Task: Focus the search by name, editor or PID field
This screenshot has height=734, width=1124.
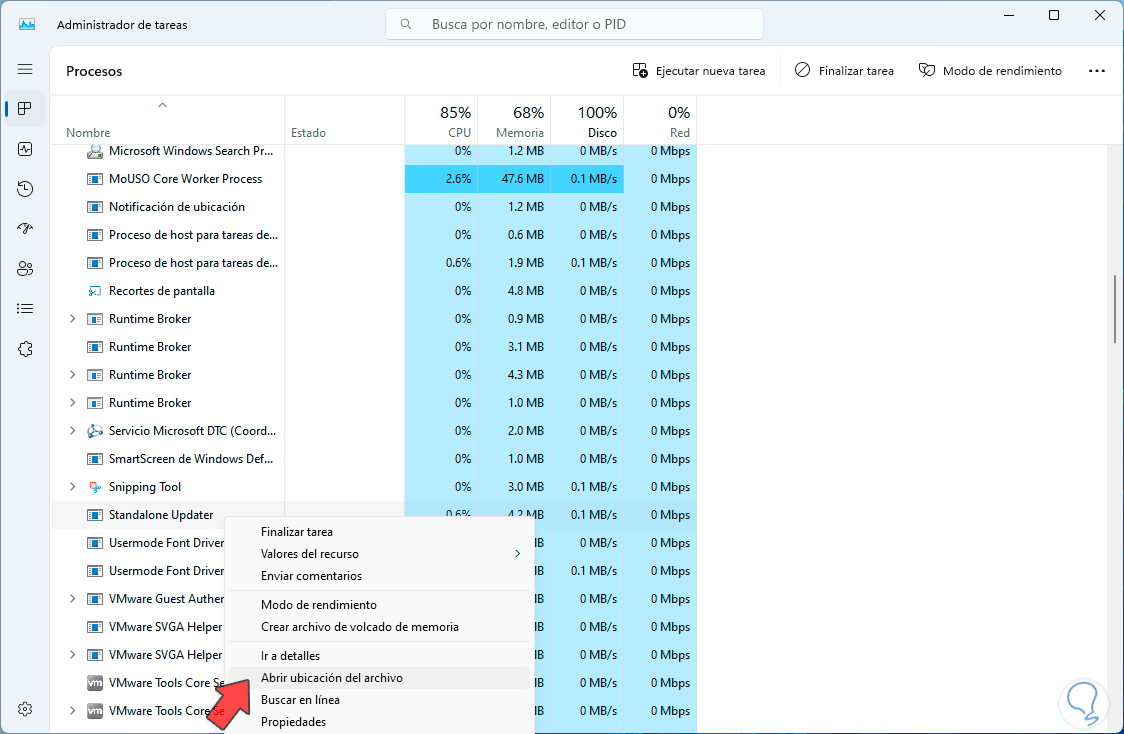Action: 574,24
